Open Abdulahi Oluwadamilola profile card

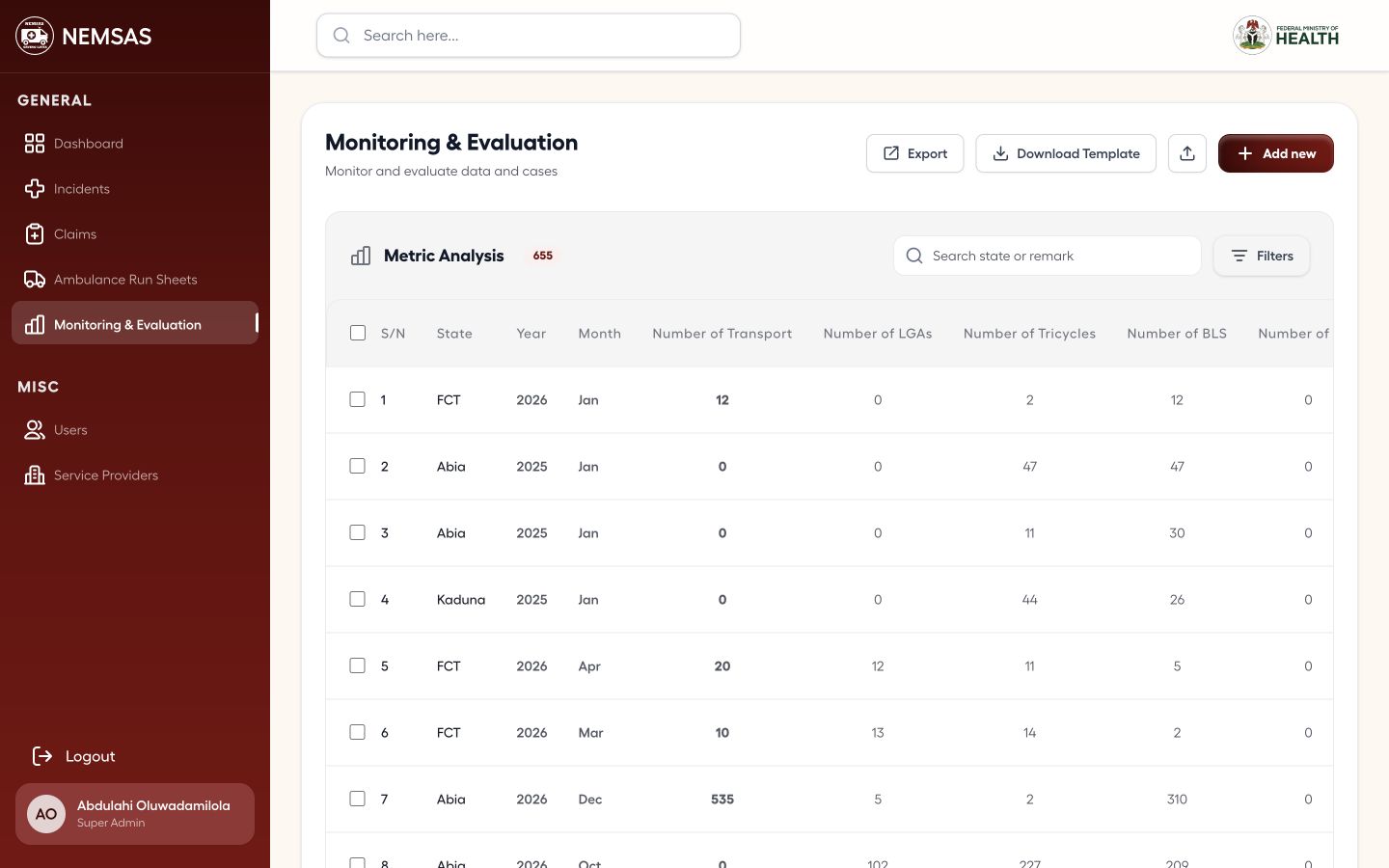pyautogui.click(x=135, y=814)
